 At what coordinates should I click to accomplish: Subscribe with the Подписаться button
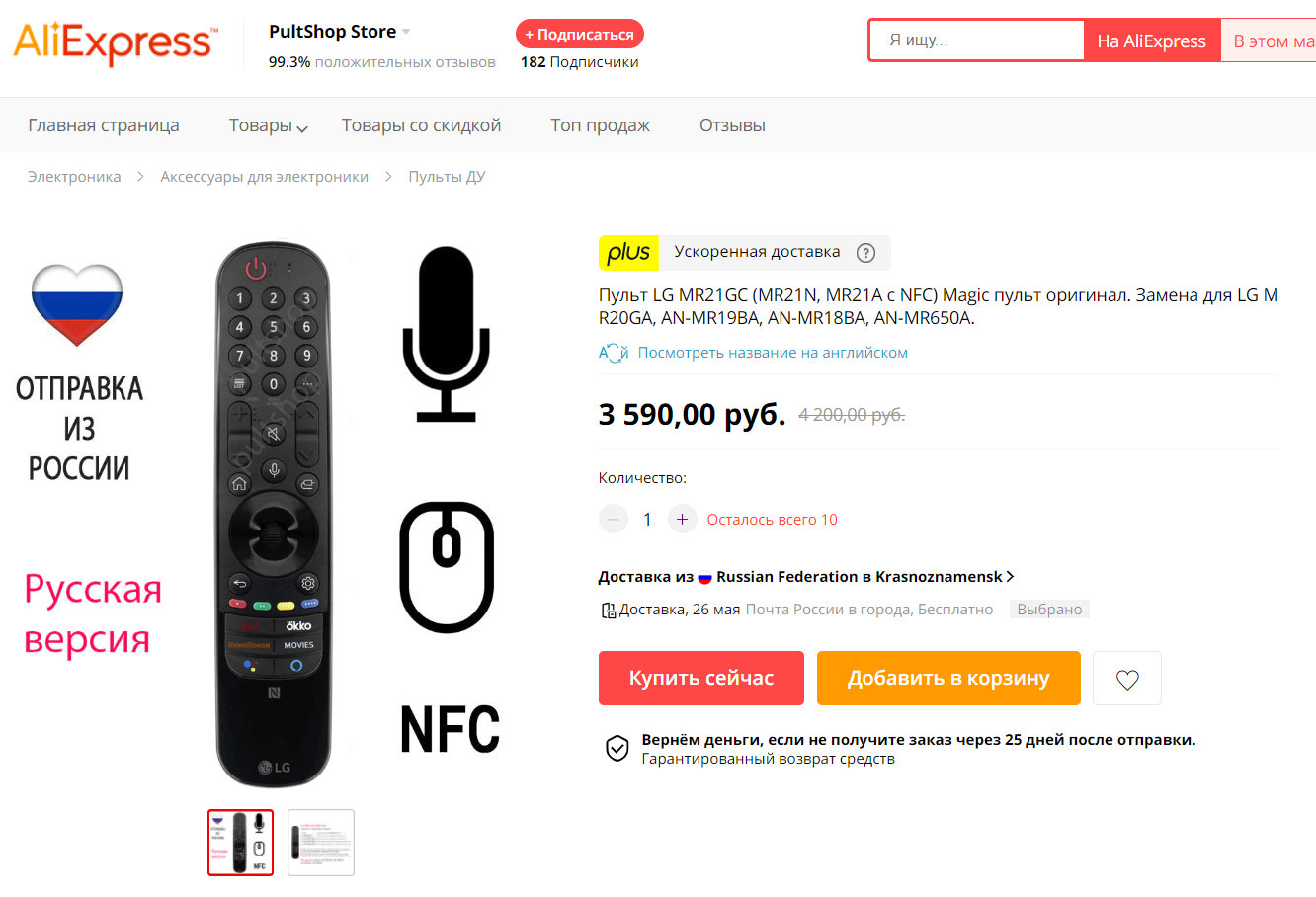point(579,34)
